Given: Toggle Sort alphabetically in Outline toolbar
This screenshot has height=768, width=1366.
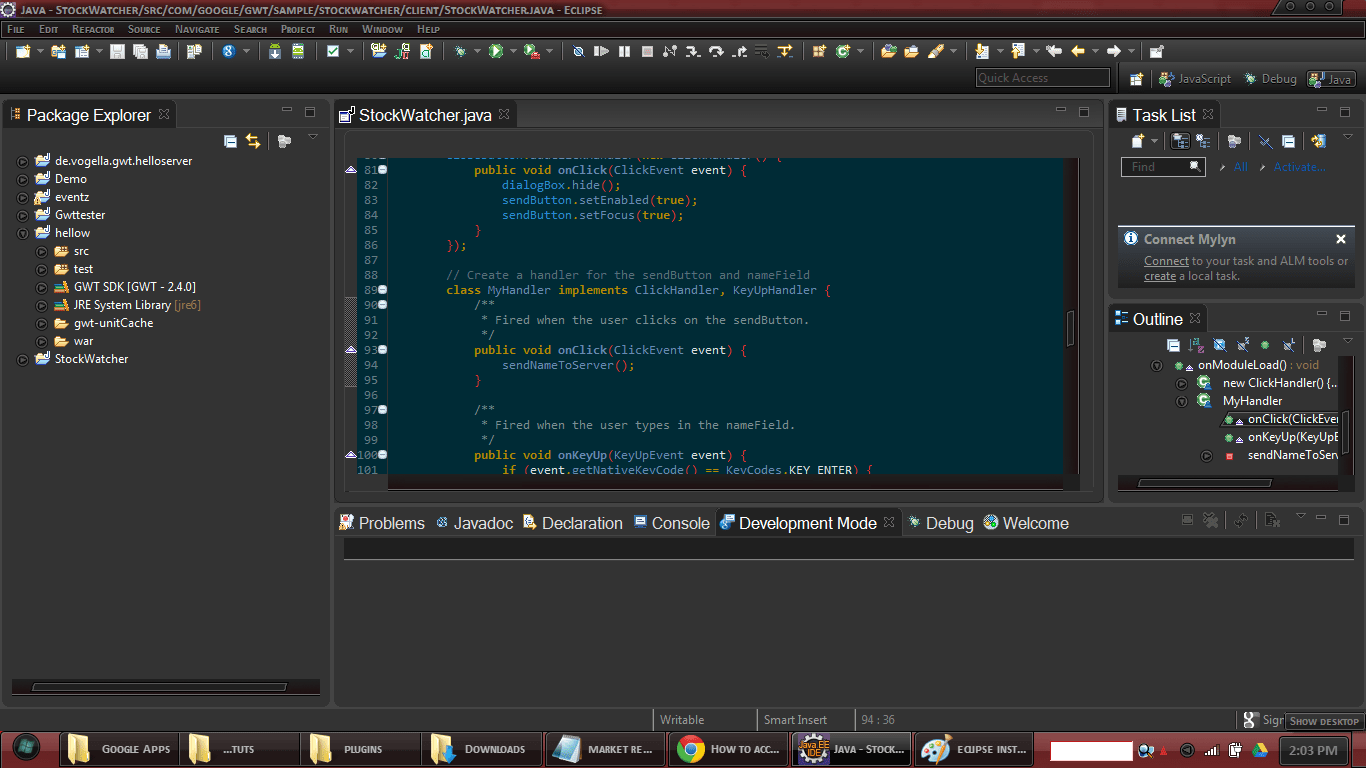Looking at the screenshot, I should click(1196, 345).
